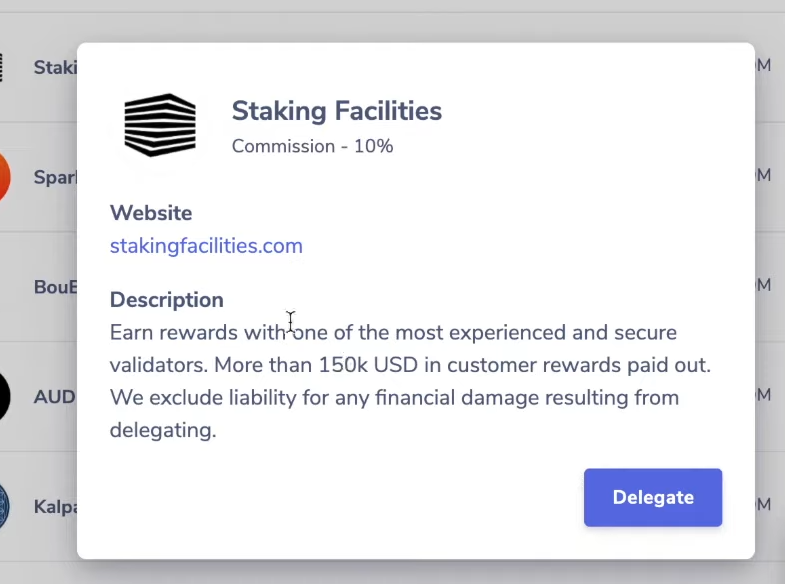Dismiss dialog by clicking dimmed backdrop below it
Image resolution: width=785 pixels, height=584 pixels.
coord(392,572)
